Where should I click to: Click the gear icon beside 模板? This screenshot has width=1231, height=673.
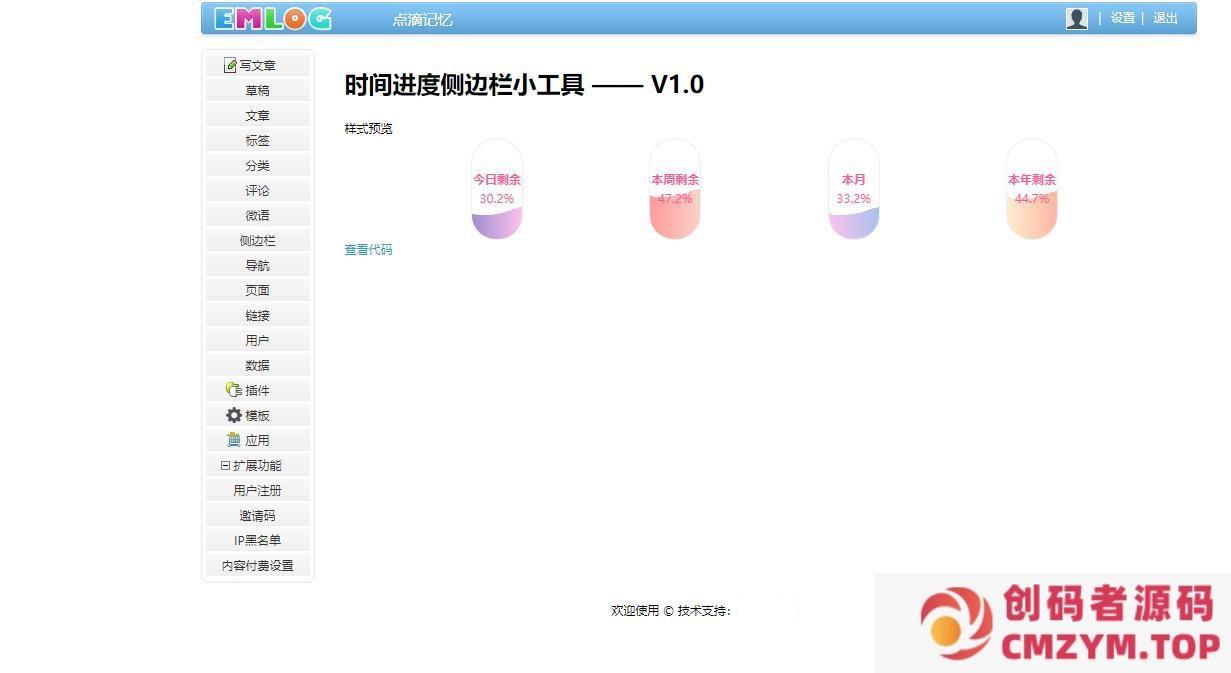[234, 415]
